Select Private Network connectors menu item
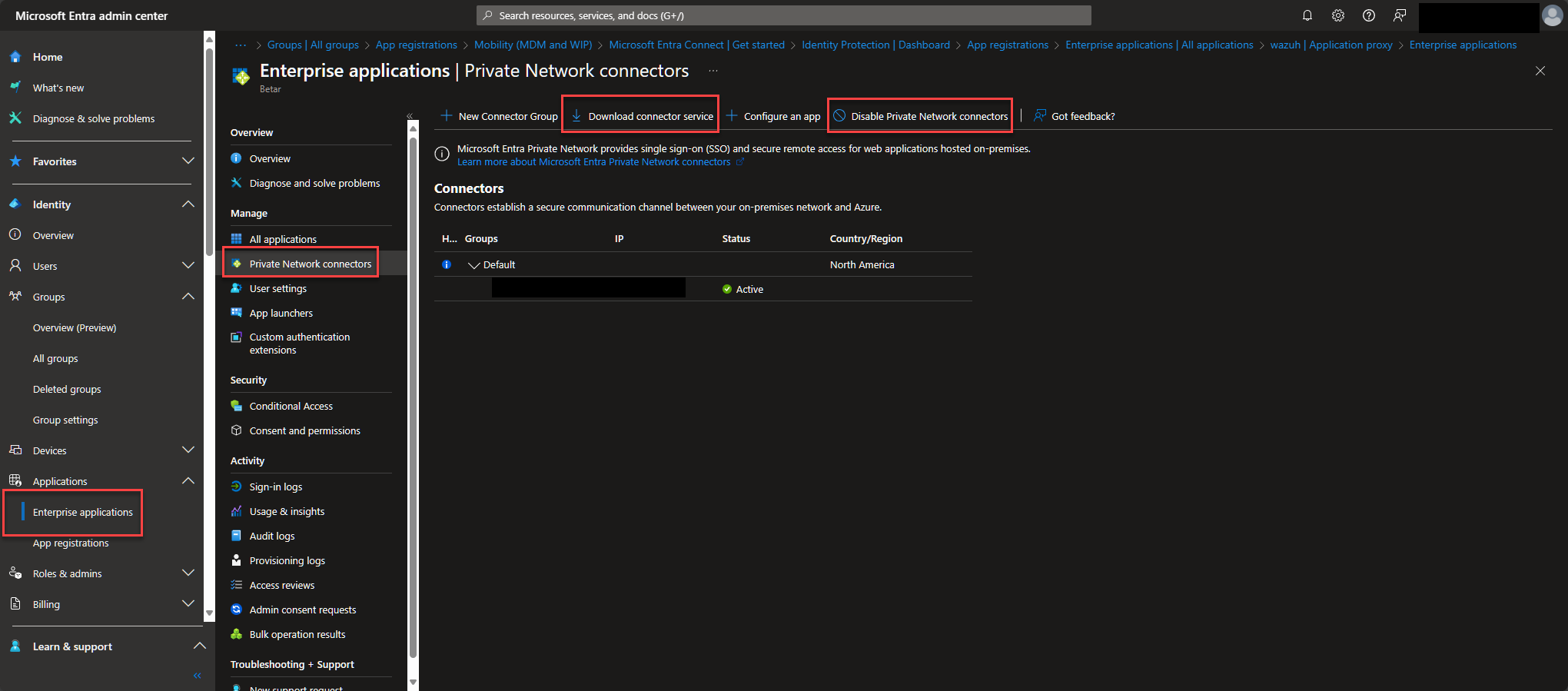This screenshot has width=1568, height=691. tap(310, 264)
